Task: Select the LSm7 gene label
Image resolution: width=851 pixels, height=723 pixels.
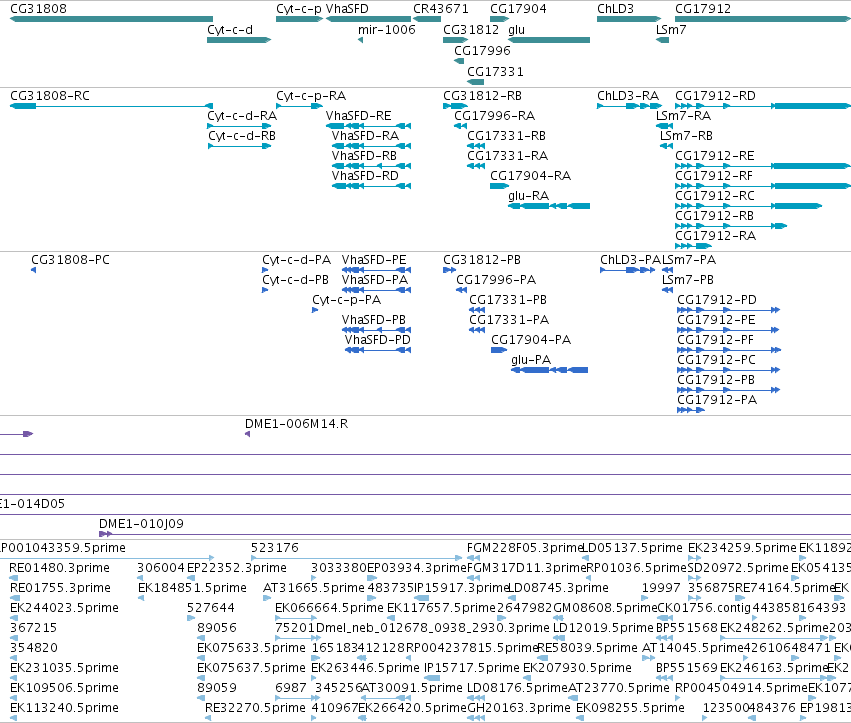Action: pos(671,30)
